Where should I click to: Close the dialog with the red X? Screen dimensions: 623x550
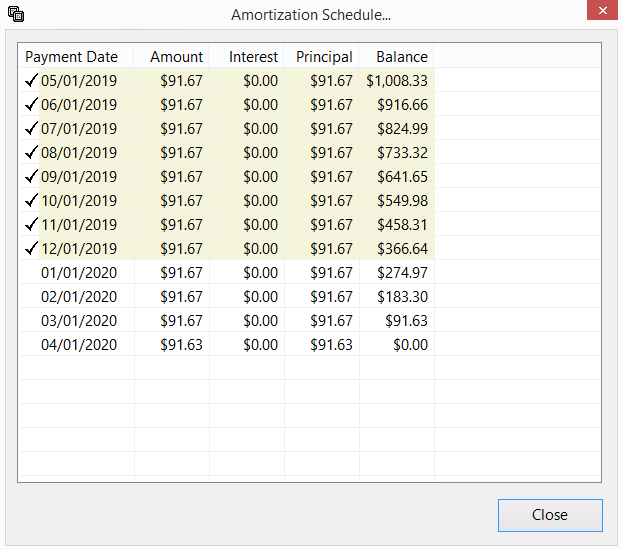click(599, 13)
